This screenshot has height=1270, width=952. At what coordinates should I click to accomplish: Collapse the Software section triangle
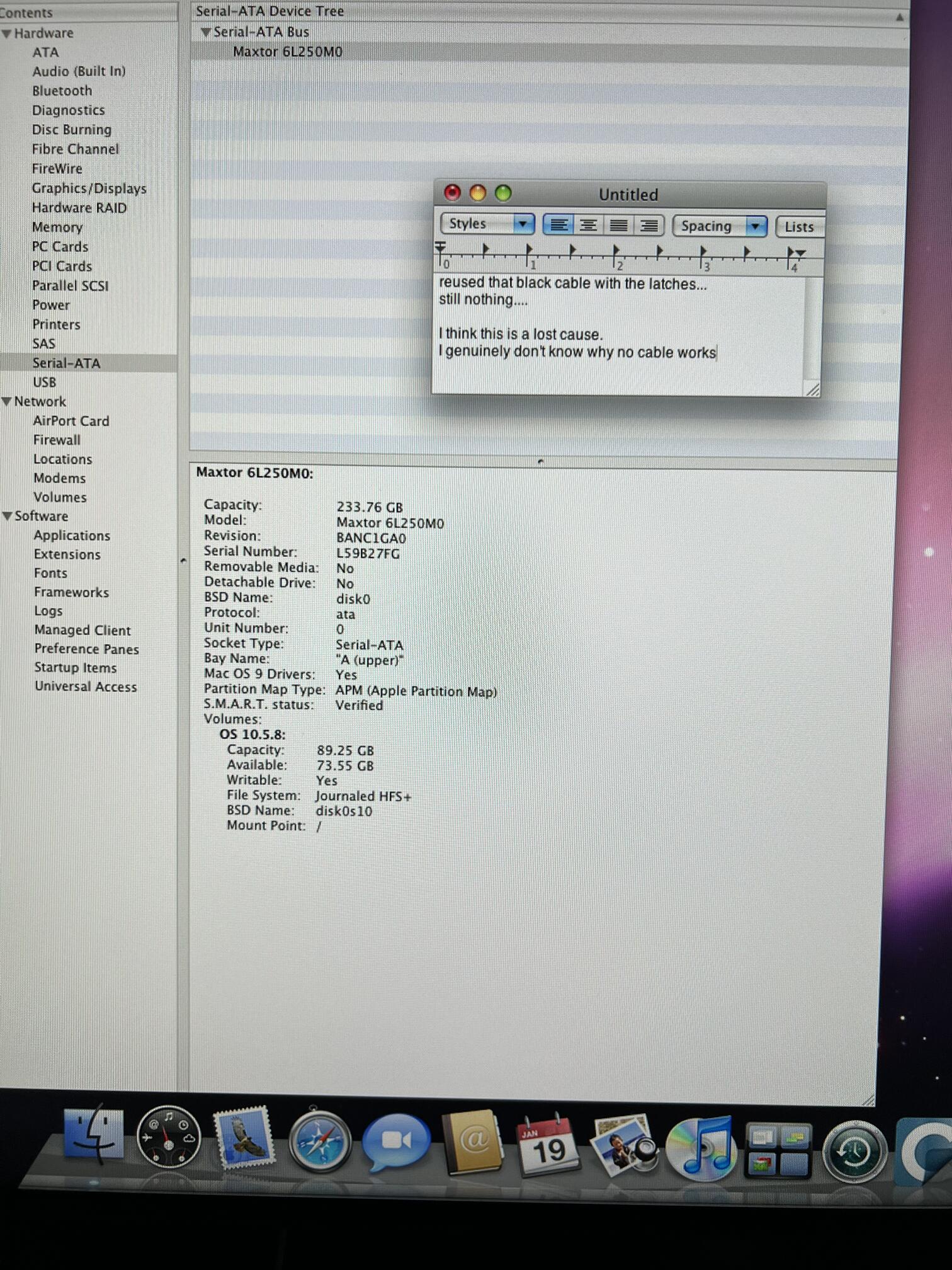[x=8, y=516]
